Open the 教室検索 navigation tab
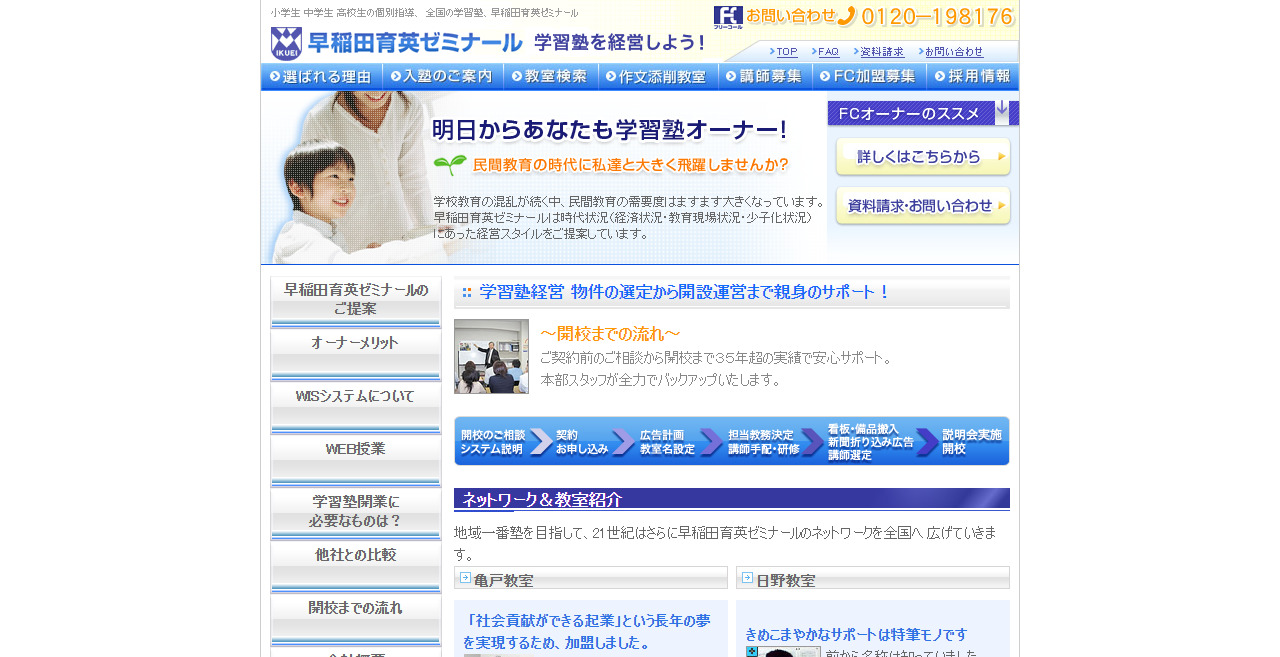 (x=550, y=77)
